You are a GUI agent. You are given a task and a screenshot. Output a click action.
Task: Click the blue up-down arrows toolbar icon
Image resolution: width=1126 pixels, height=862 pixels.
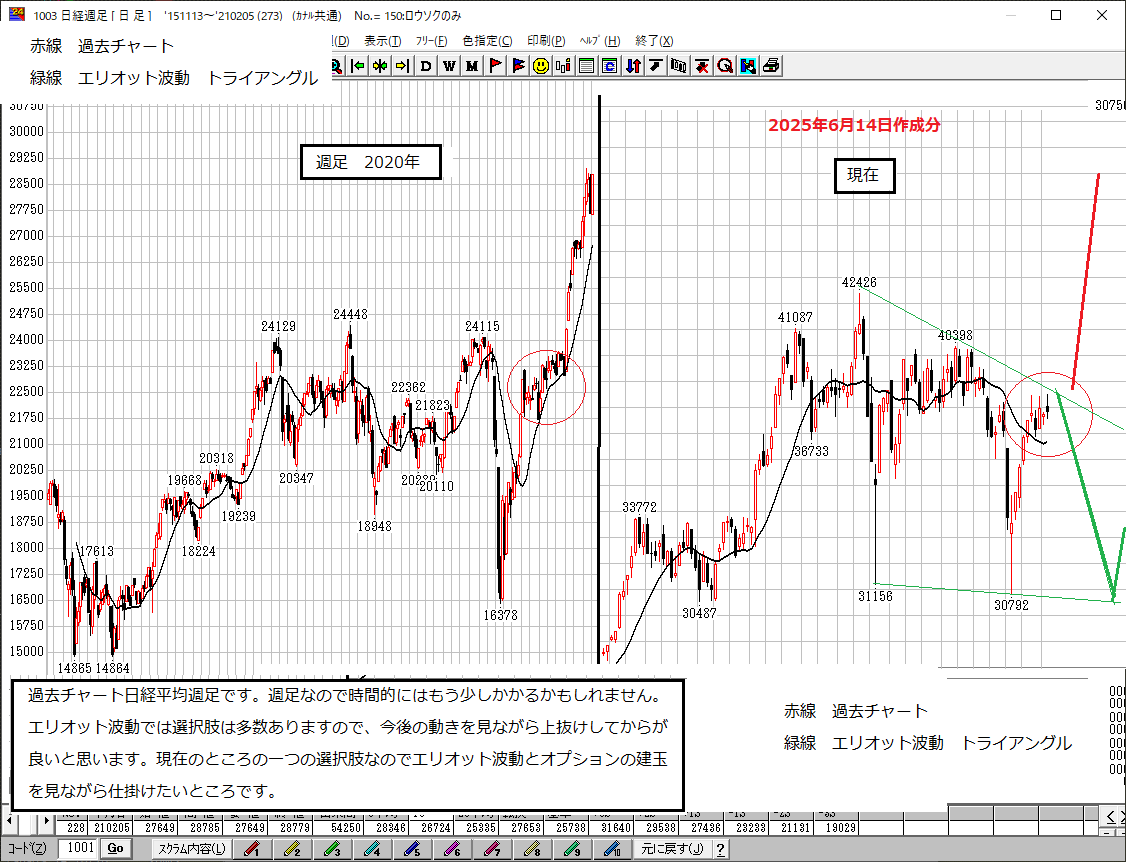coord(633,66)
